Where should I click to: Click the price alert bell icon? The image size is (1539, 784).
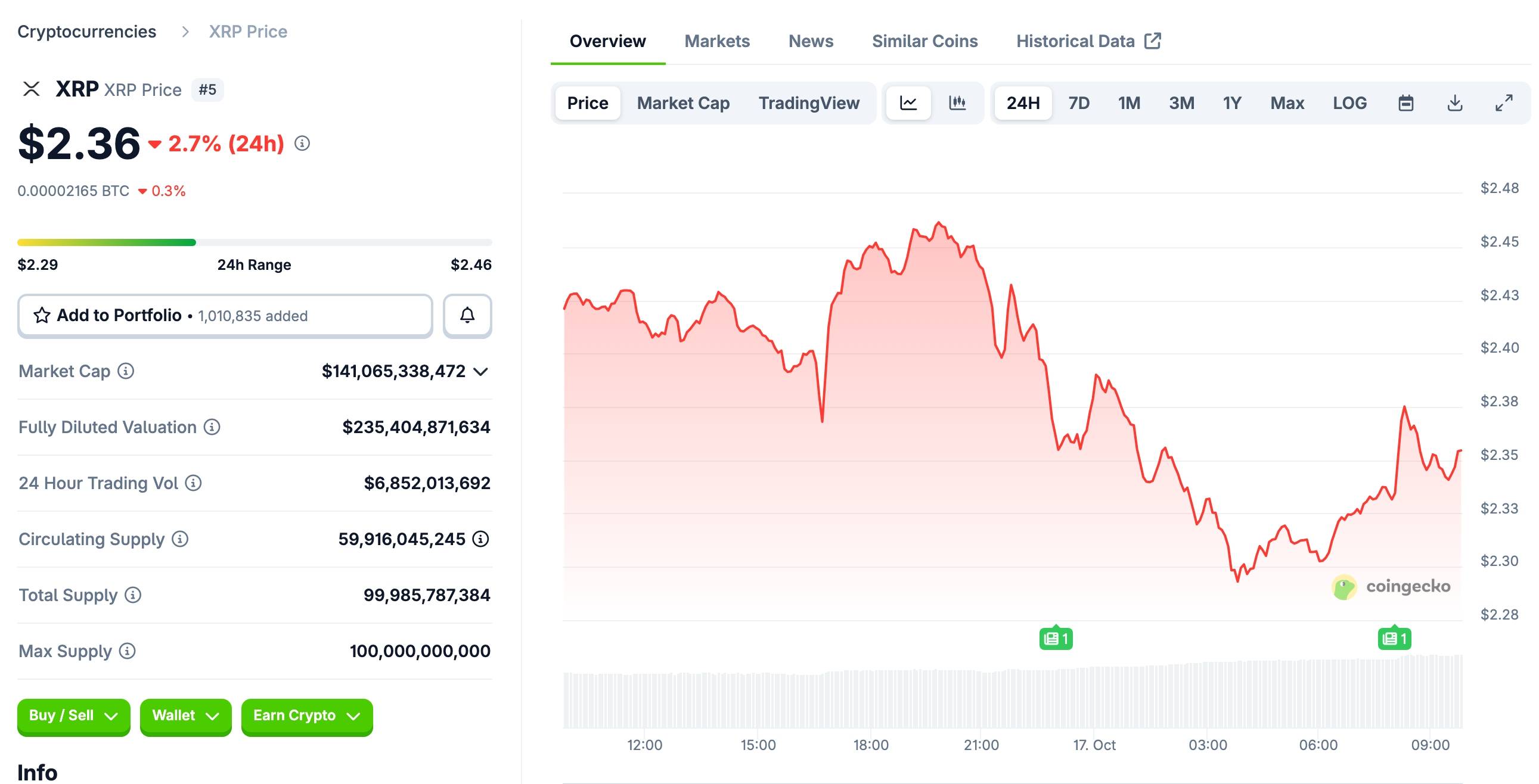pyautogui.click(x=467, y=315)
